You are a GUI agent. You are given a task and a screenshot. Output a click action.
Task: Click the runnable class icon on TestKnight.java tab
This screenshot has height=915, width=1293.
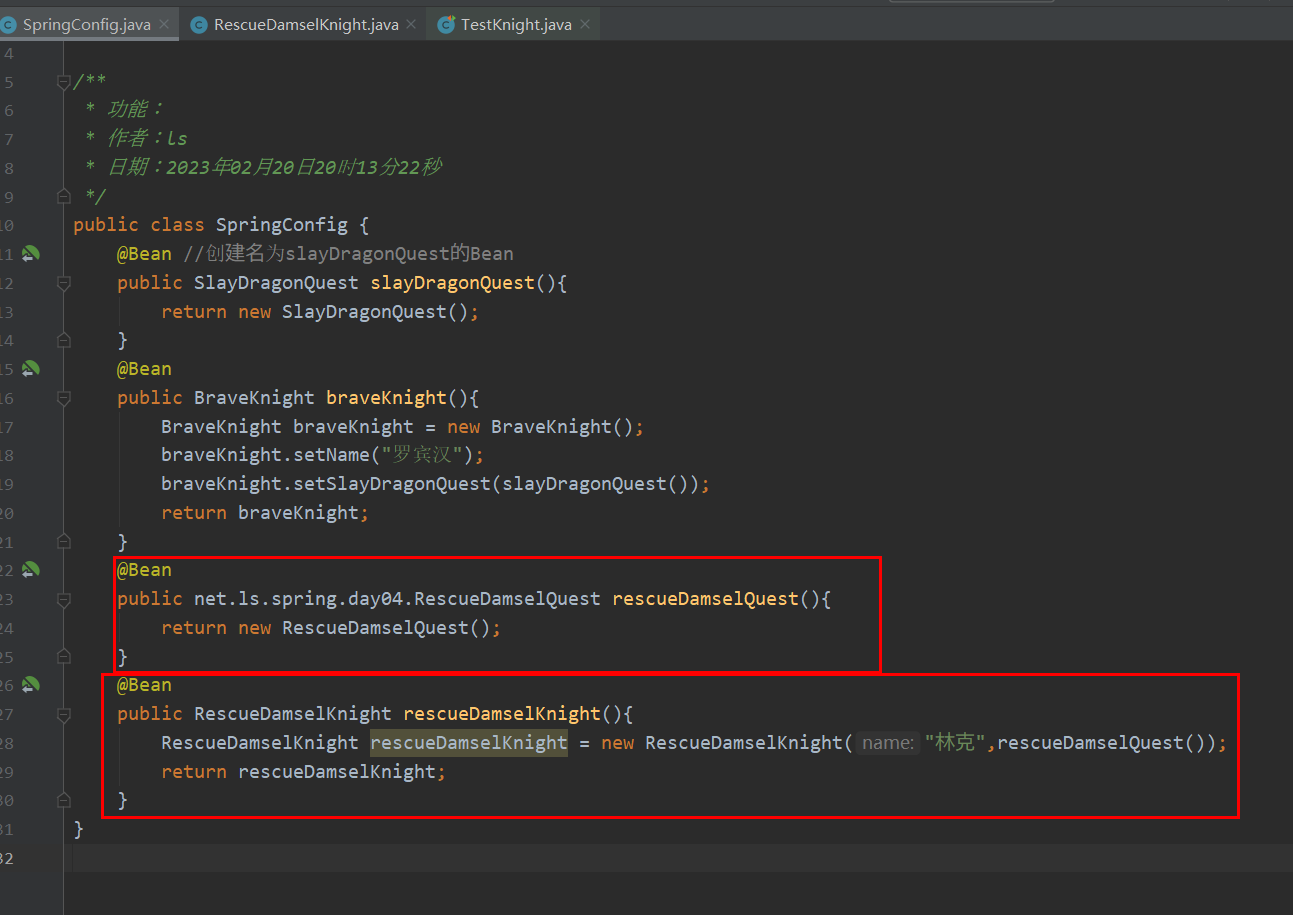click(x=446, y=25)
